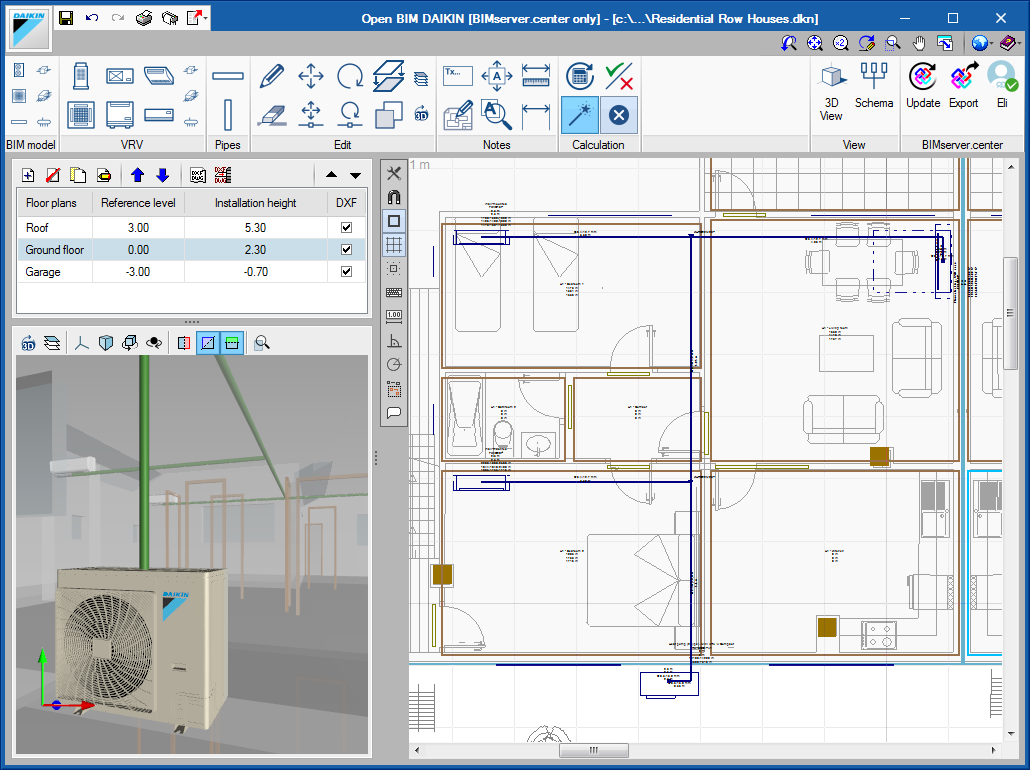Delete the floor plan with the red-slash icon

coord(53,175)
